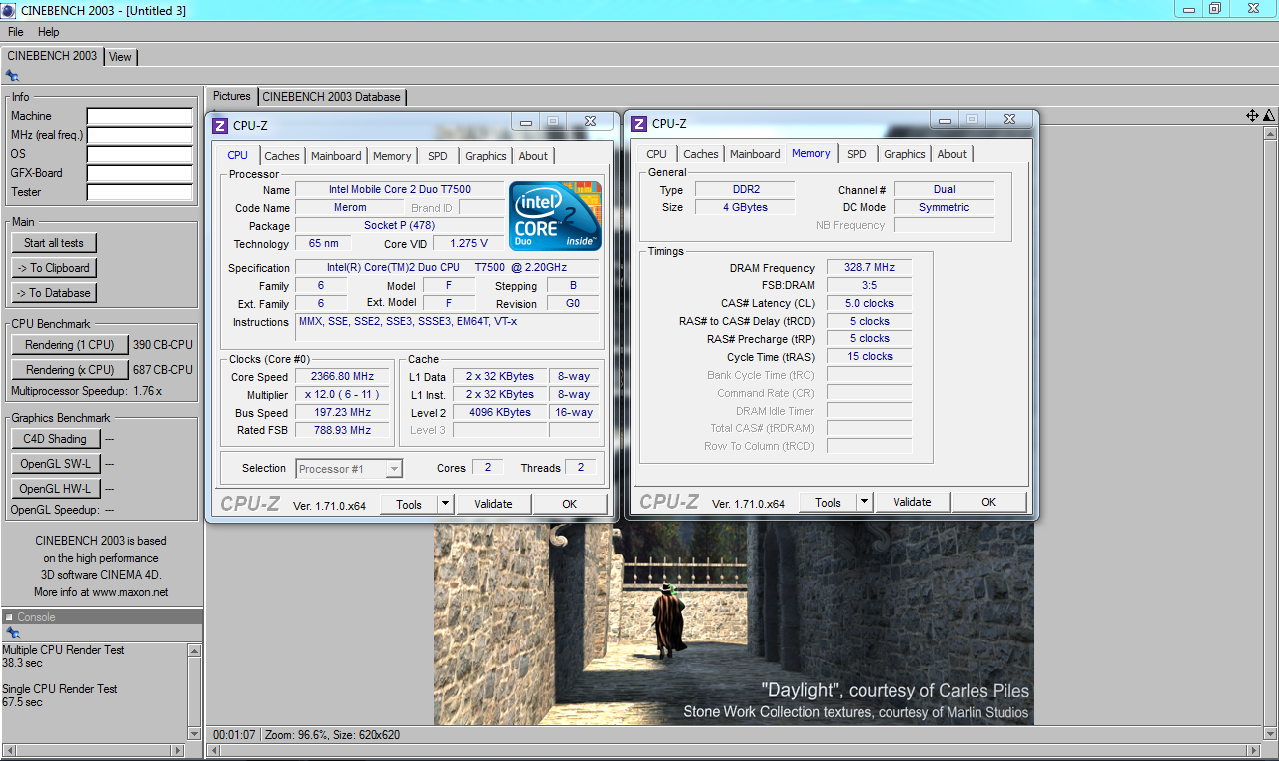
Task: Switch to the Pictures tab
Action: tap(232, 96)
